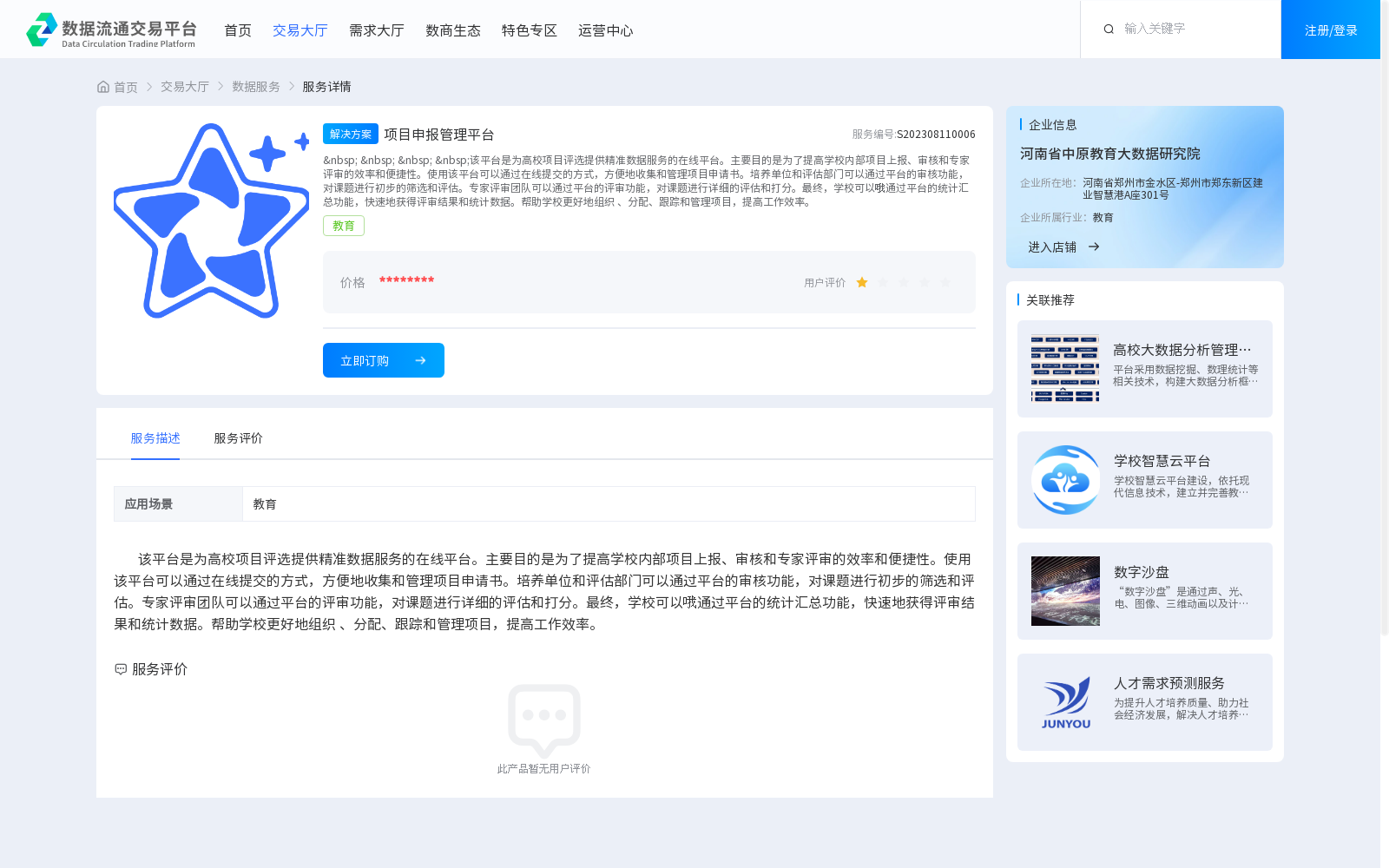Click 首页 breadcrumb link
This screenshot has height=868, width=1389.
point(126,87)
